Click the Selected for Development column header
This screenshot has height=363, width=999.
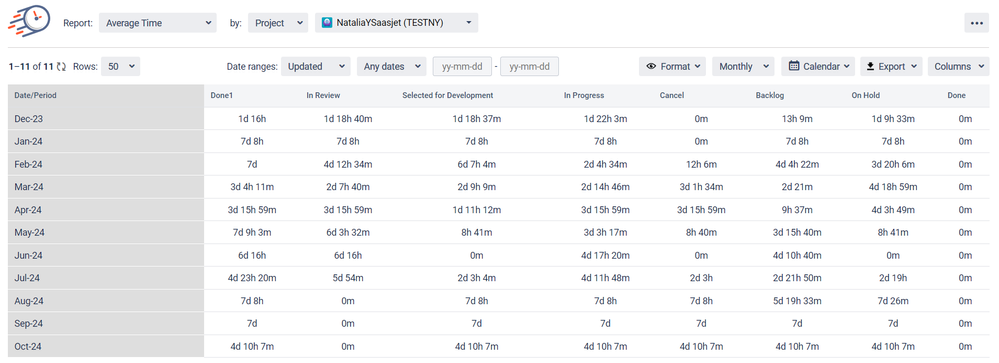point(448,96)
